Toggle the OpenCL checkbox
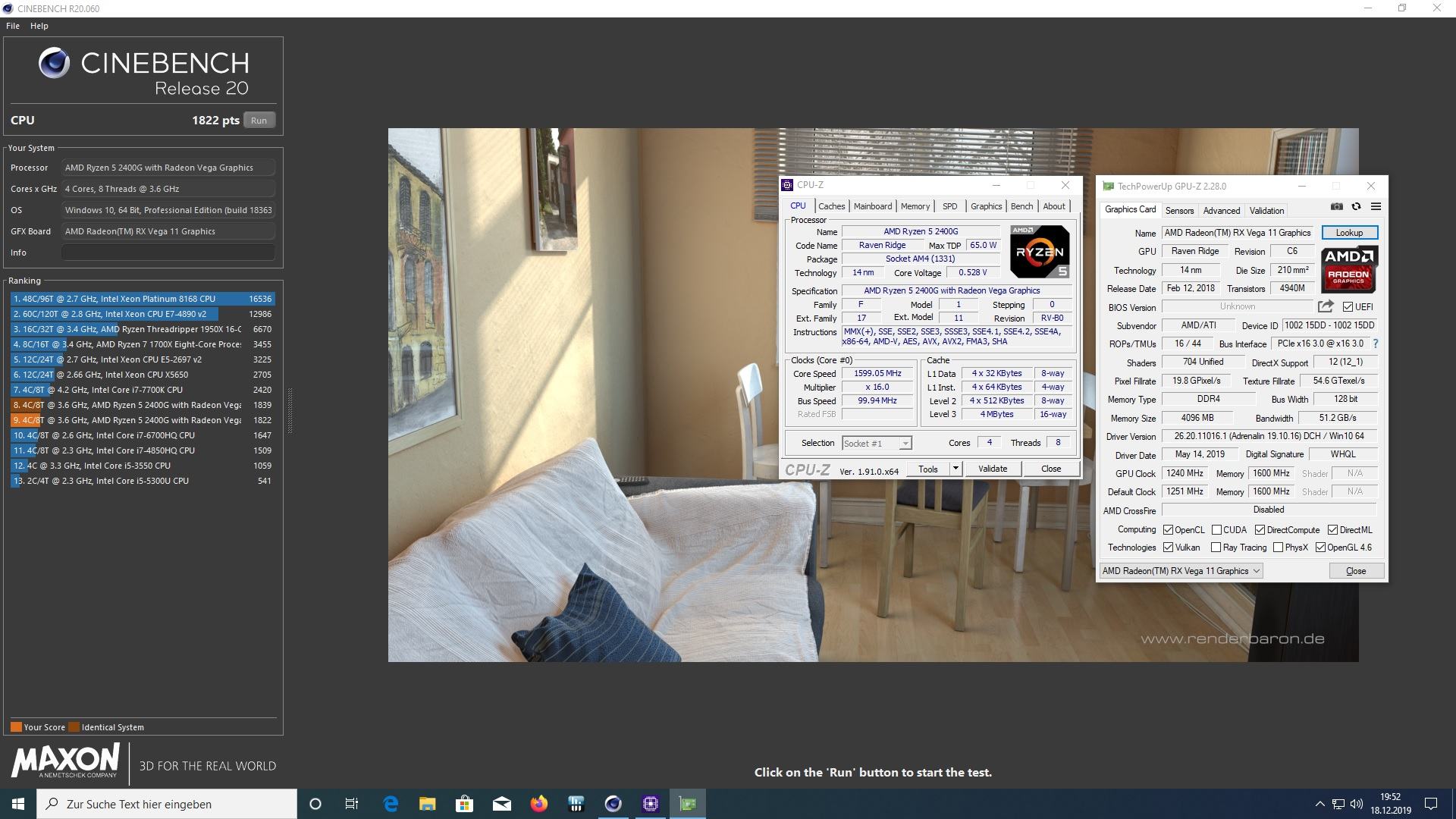1456x819 pixels. [1168, 530]
